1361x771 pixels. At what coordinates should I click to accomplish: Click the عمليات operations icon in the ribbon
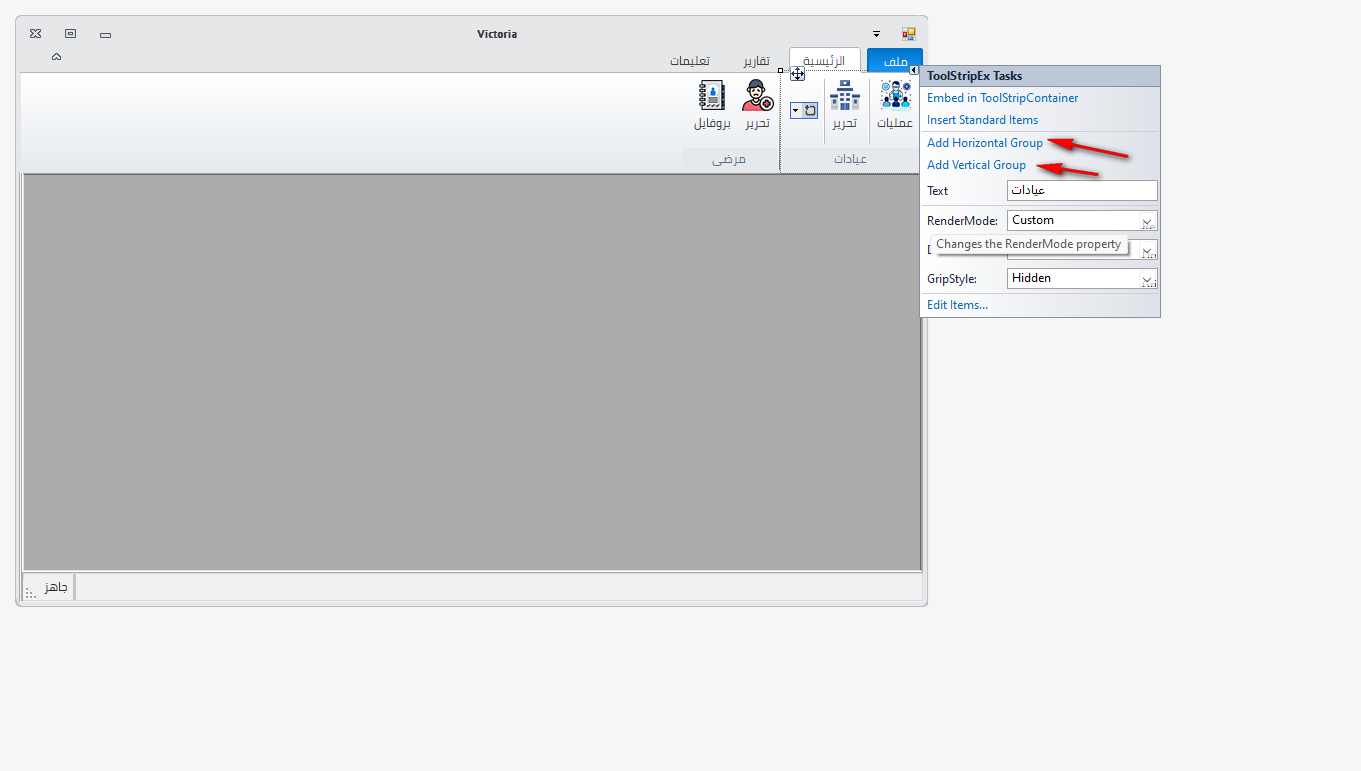(x=895, y=97)
